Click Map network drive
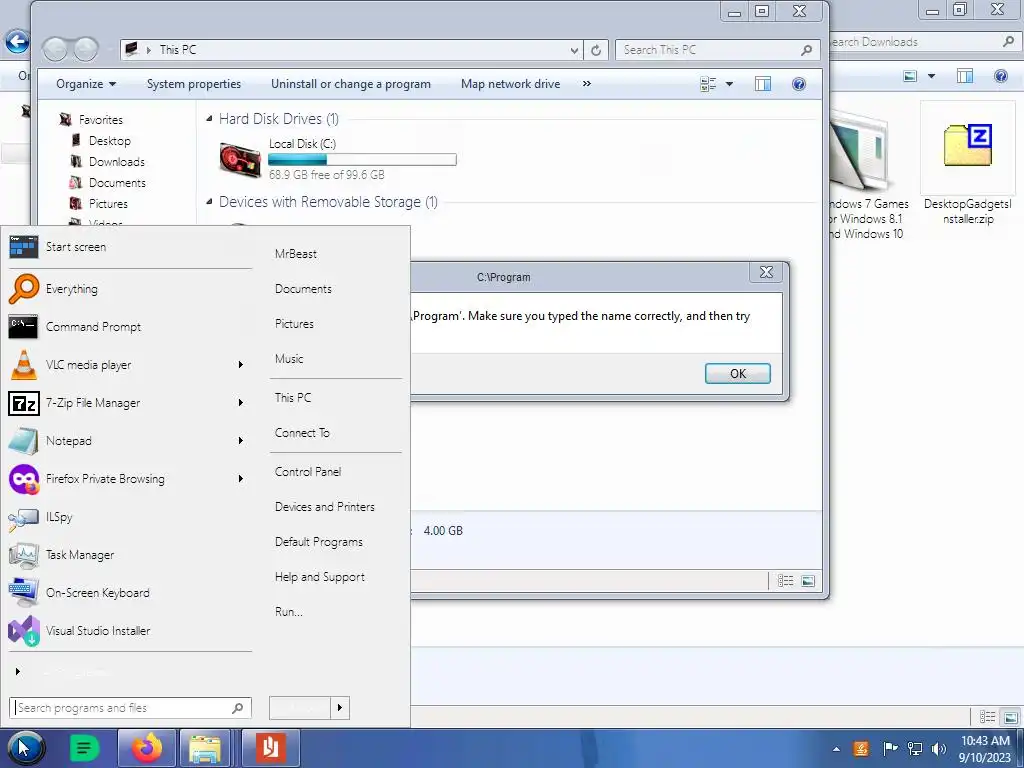Viewport: 1024px width, 768px height. point(511,84)
